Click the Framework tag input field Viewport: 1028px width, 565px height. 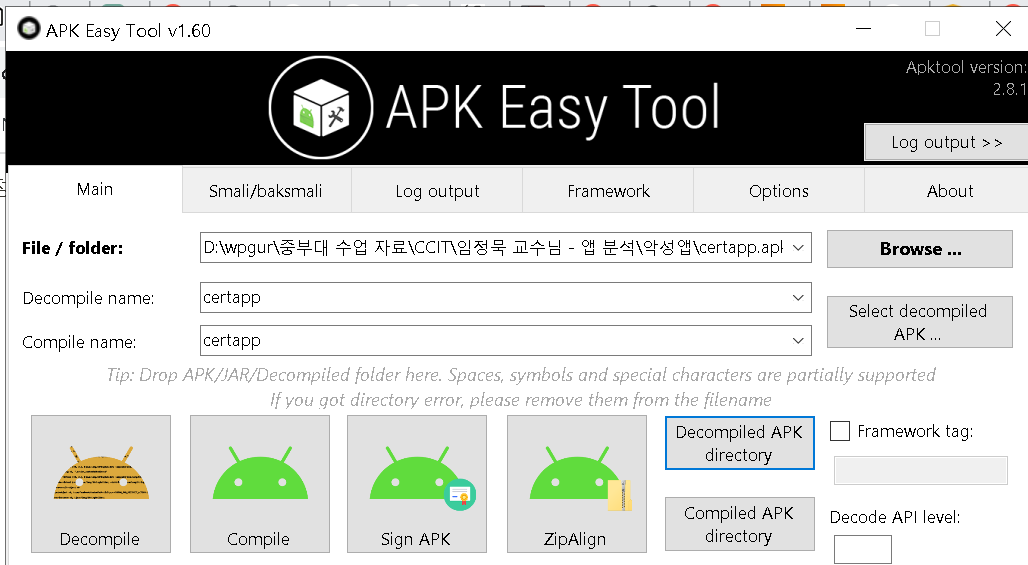(x=920, y=471)
